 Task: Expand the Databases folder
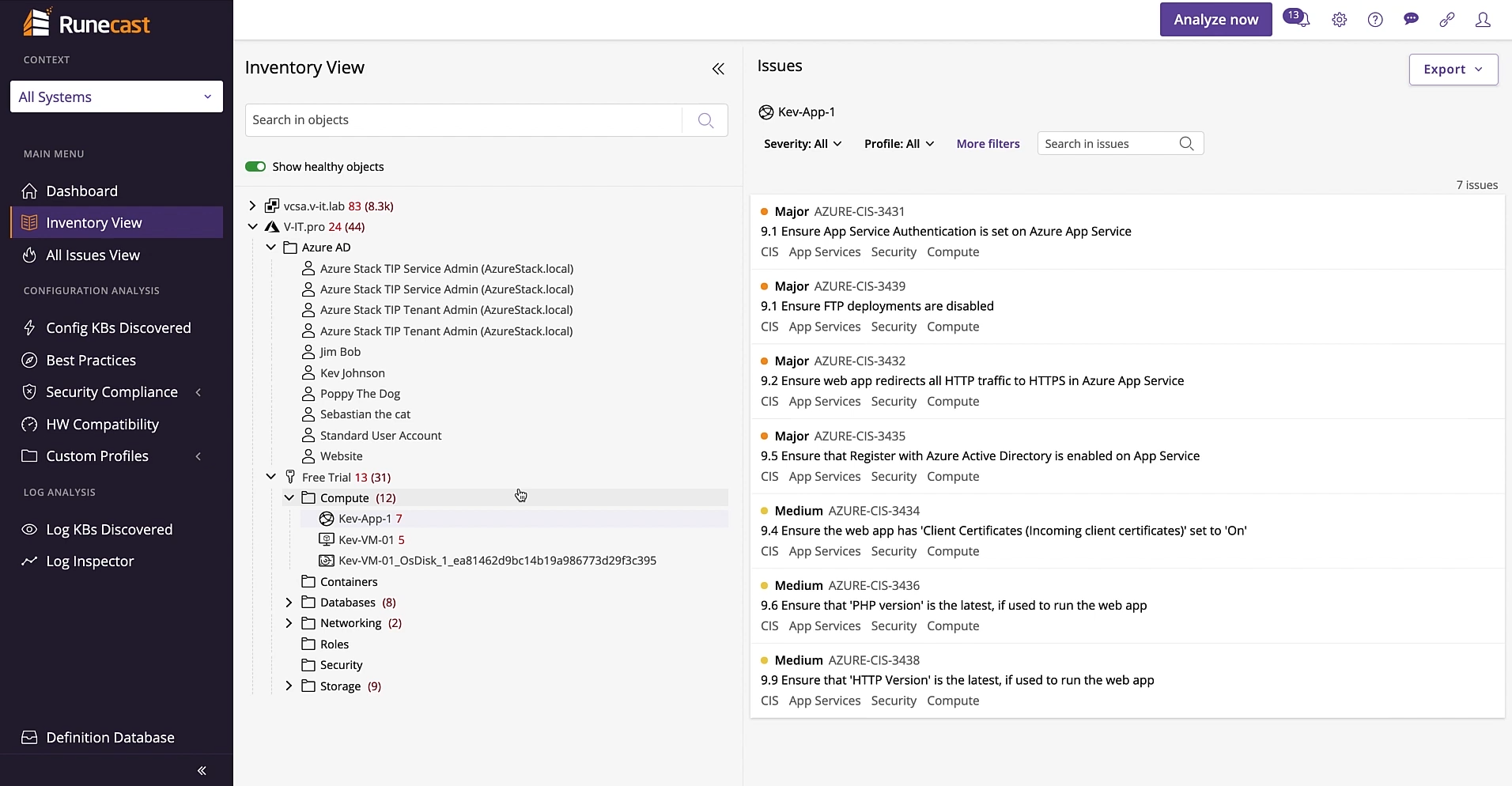[289, 603]
